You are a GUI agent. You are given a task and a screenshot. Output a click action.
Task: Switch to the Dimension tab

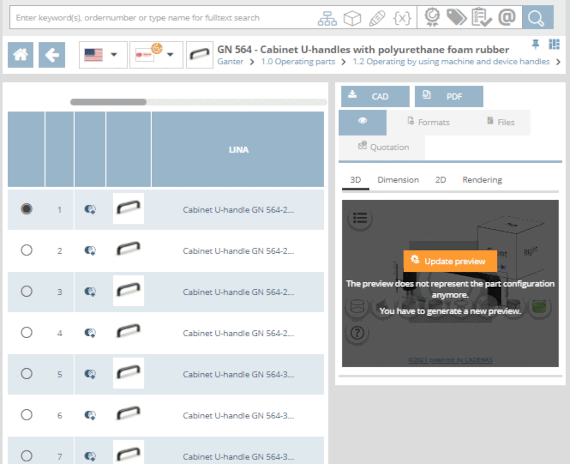click(x=398, y=180)
